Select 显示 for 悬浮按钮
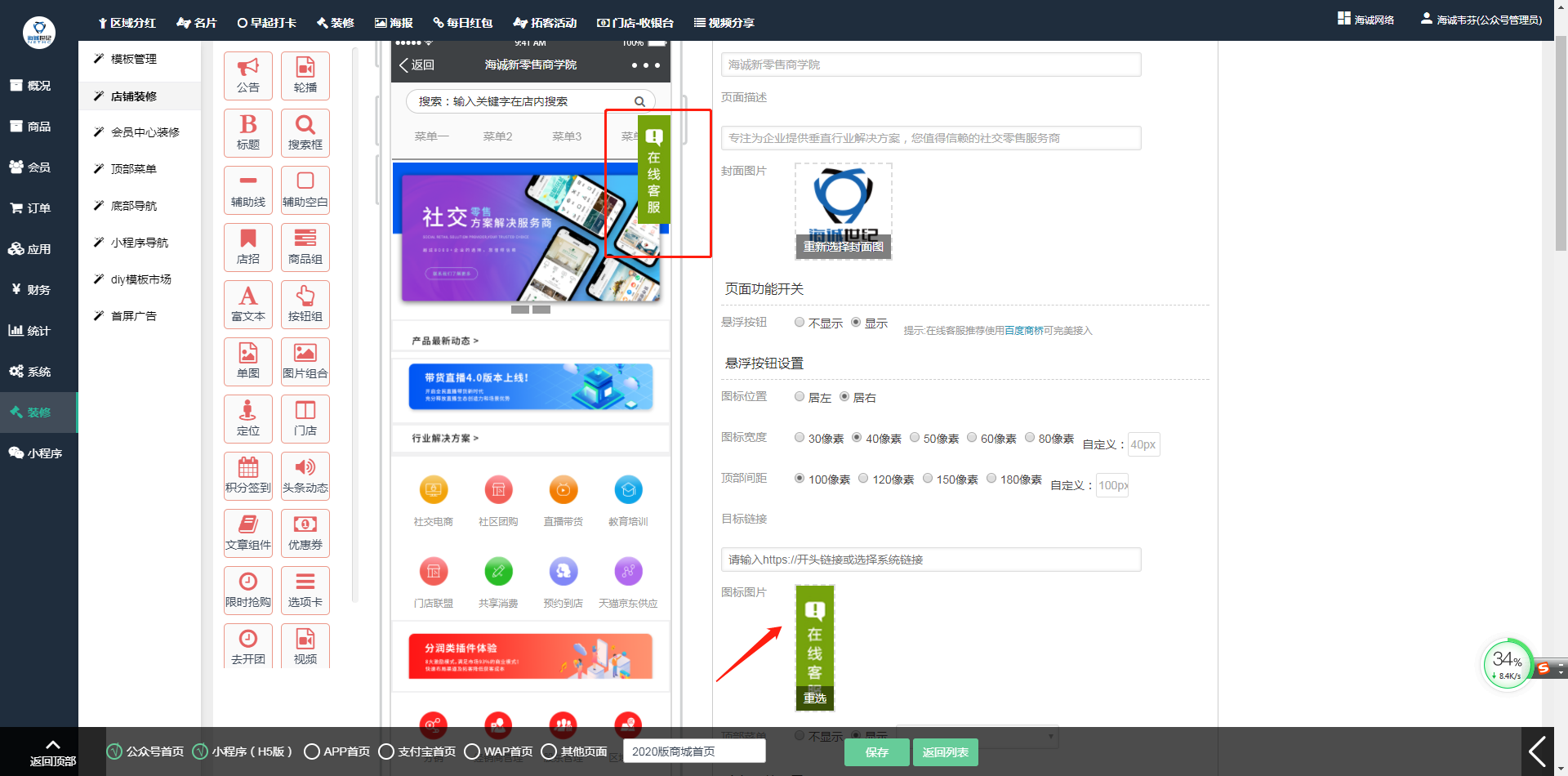The width and height of the screenshot is (1568, 776). pos(856,323)
